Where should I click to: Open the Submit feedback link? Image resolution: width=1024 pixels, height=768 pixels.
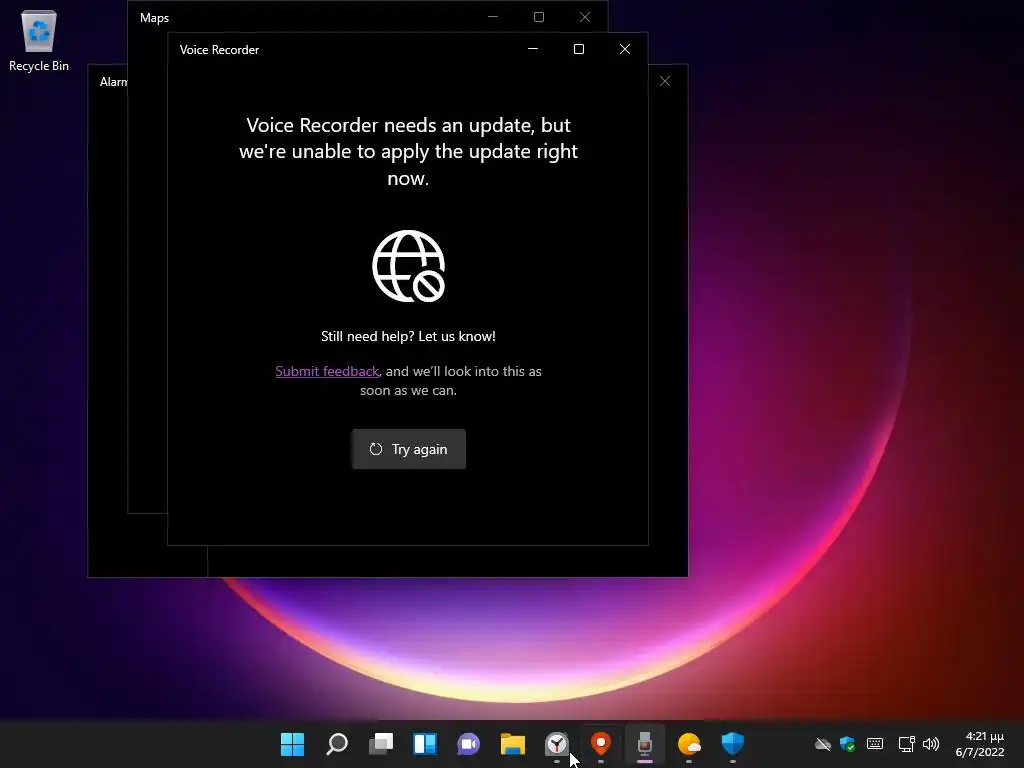point(327,371)
